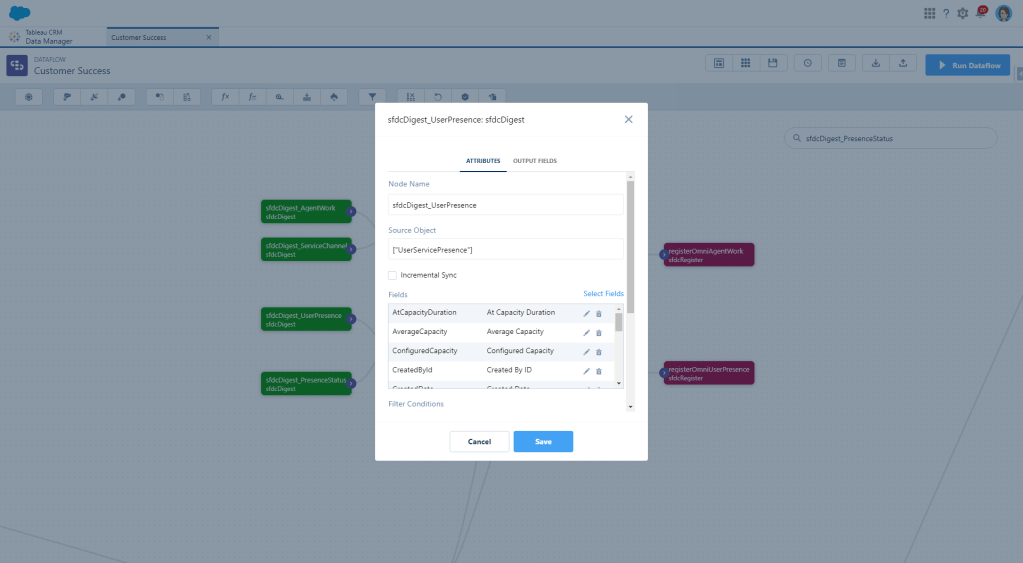Image resolution: width=1023 pixels, height=563 pixels.
Task: Open the notifications bell
Action: 981,13
